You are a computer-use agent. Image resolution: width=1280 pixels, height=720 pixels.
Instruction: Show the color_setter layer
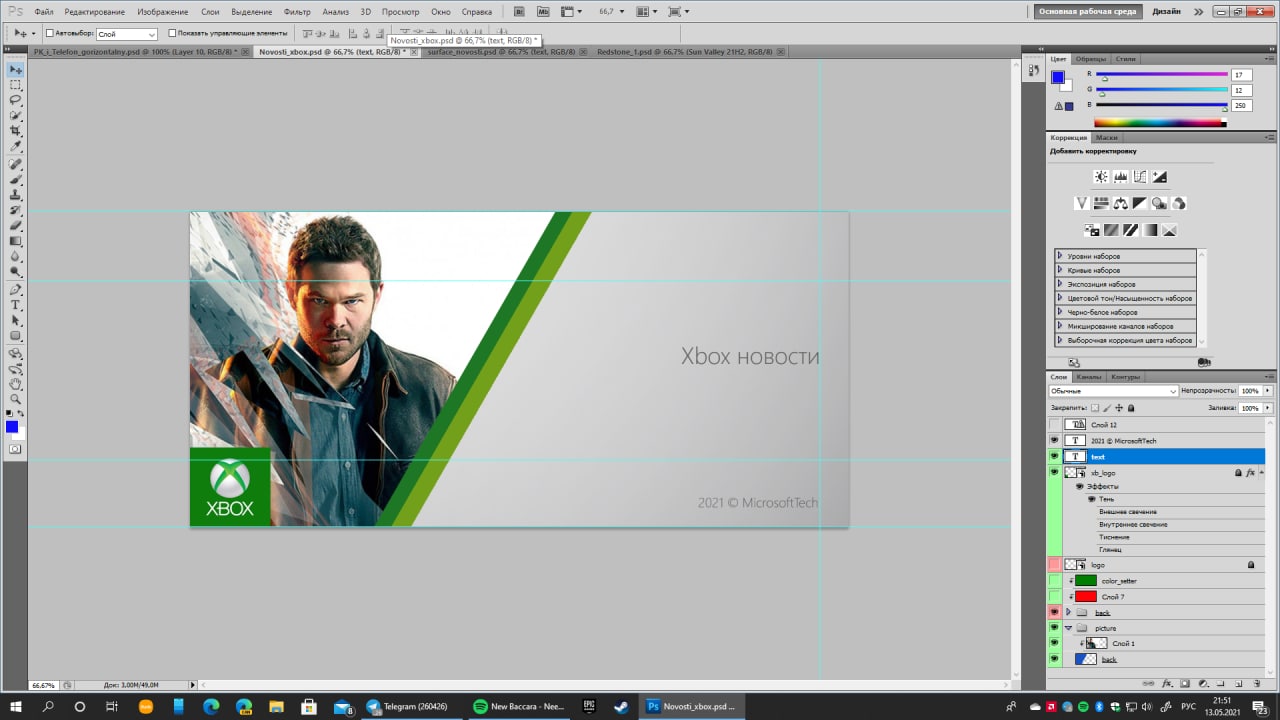[1054, 581]
